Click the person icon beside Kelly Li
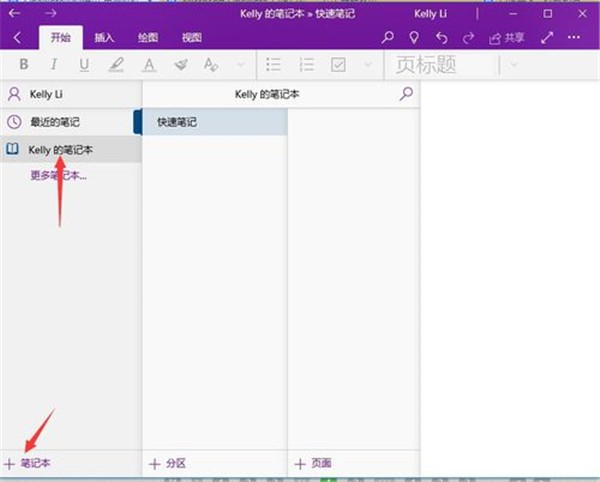 [x=14, y=94]
